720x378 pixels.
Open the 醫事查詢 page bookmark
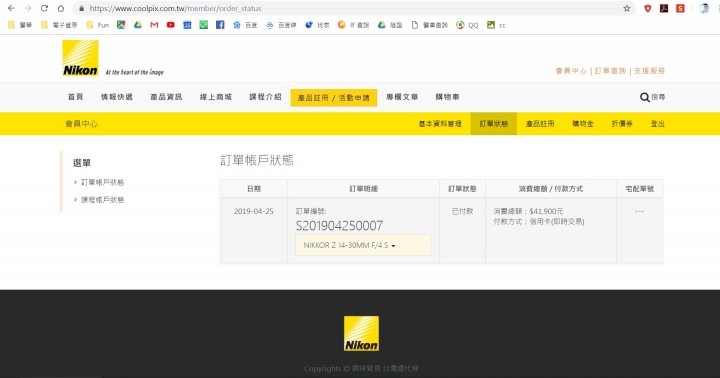click(429, 25)
